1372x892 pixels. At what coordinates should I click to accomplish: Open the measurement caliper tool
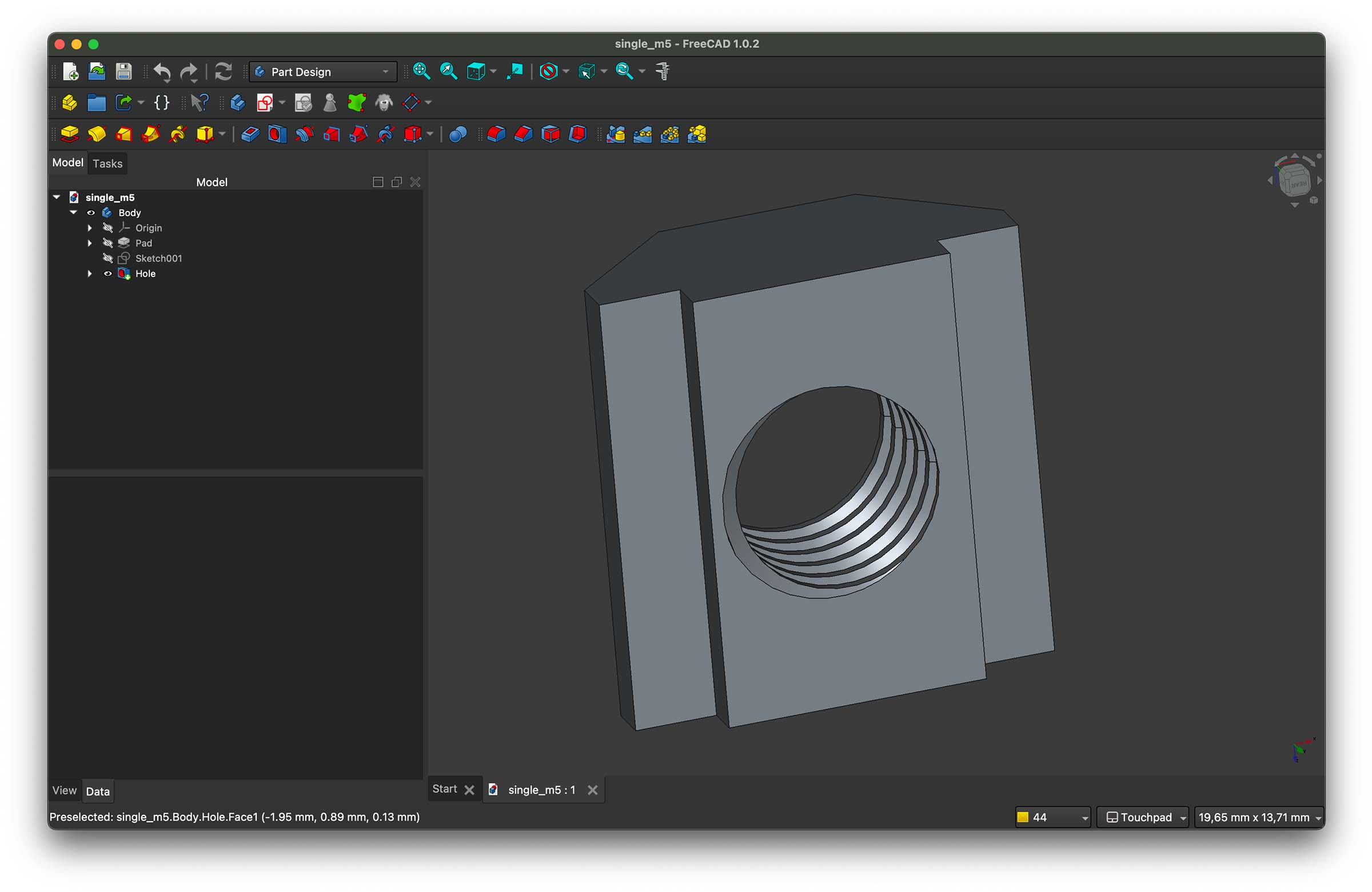pyautogui.click(x=663, y=71)
